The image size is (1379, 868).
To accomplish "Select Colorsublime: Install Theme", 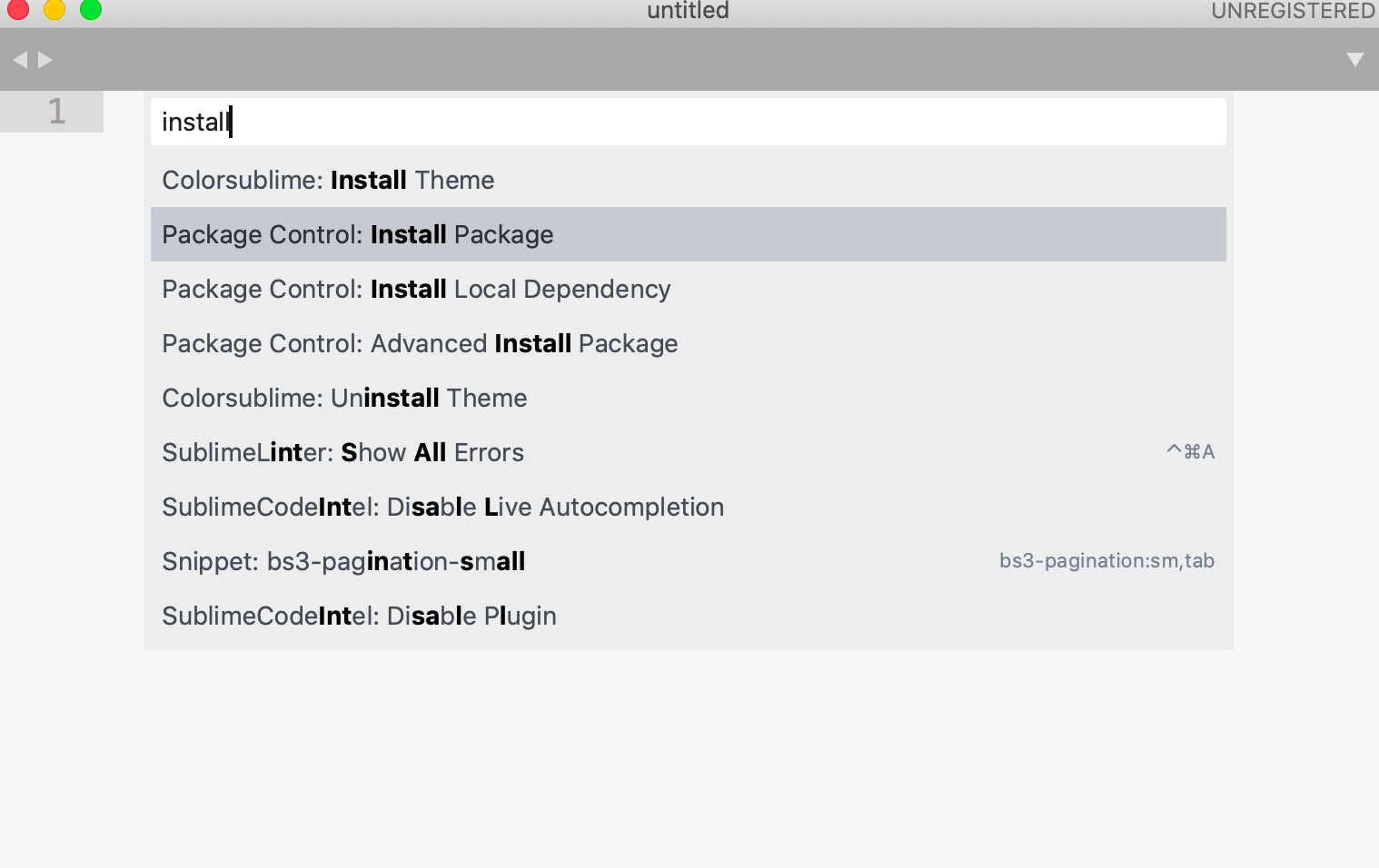I will (x=688, y=180).
